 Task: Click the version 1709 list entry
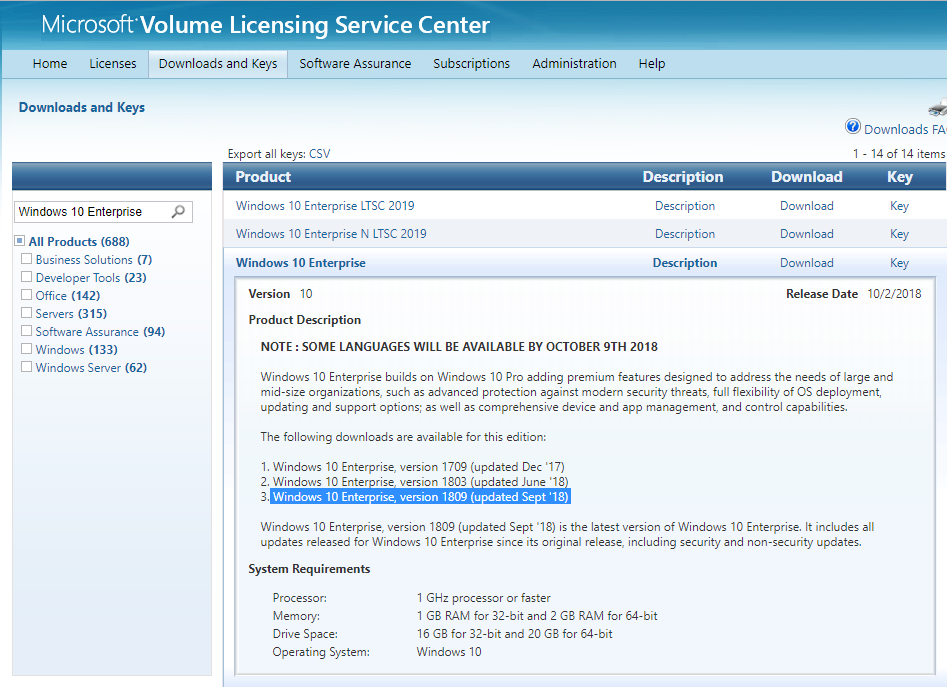tap(419, 467)
